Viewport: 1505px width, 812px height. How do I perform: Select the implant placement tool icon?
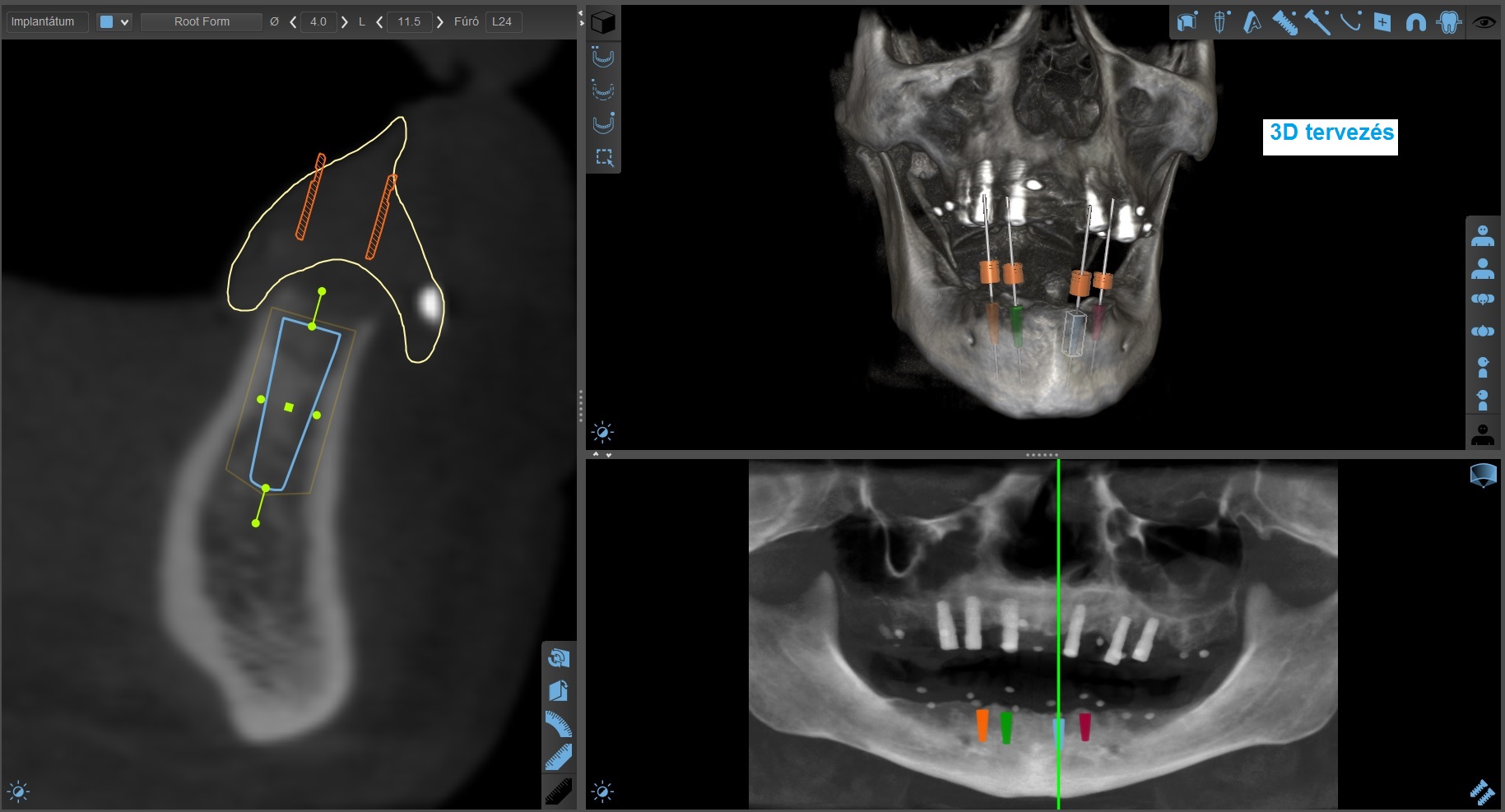point(1220,22)
